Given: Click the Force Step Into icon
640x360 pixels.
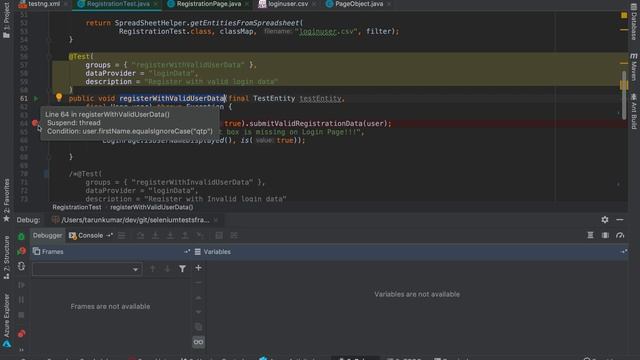Looking at the screenshot, I should coord(170,236).
